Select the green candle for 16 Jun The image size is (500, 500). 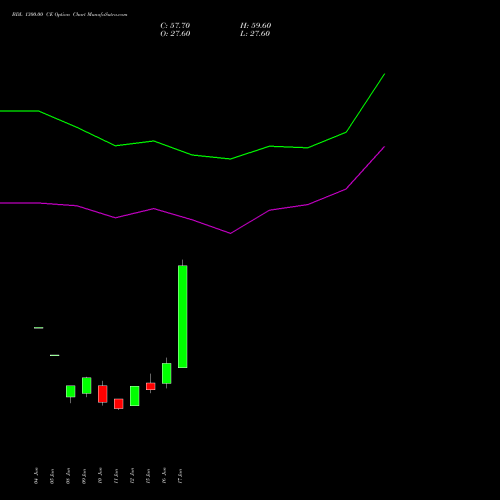pyautogui.click(x=167, y=373)
